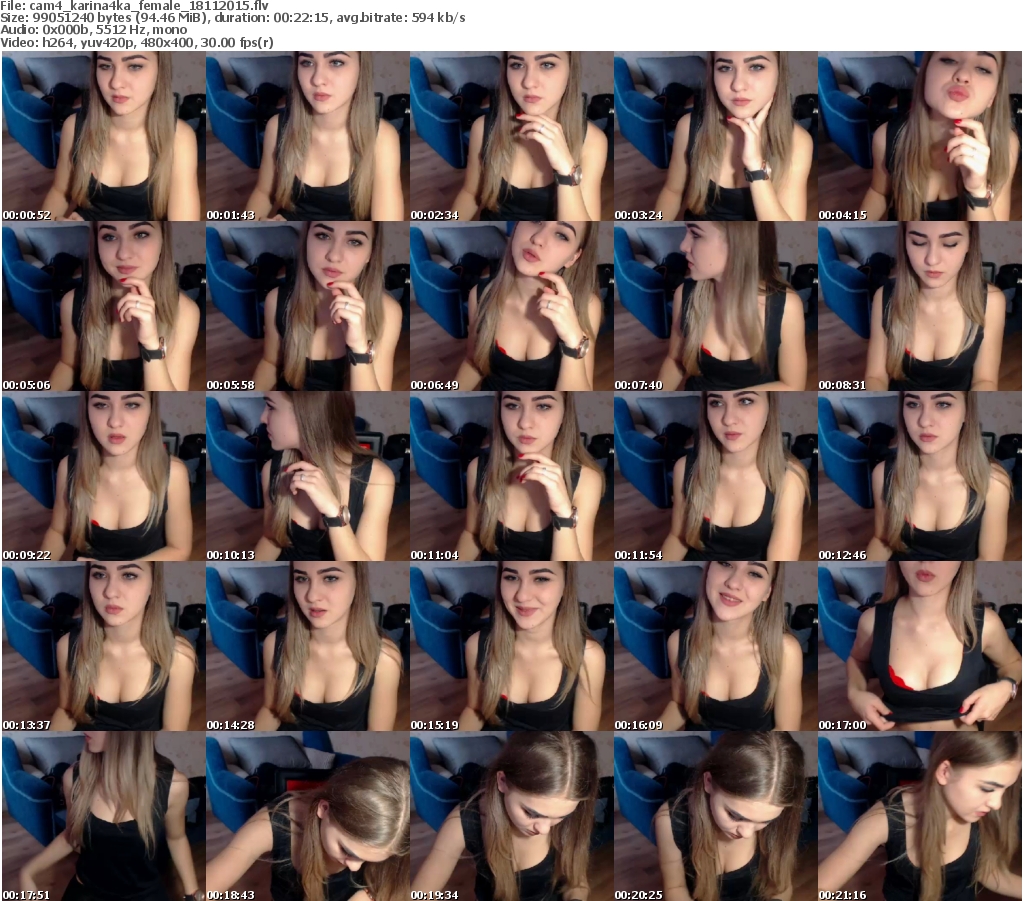Click the thumbnail marked 00:11:04

[511, 476]
